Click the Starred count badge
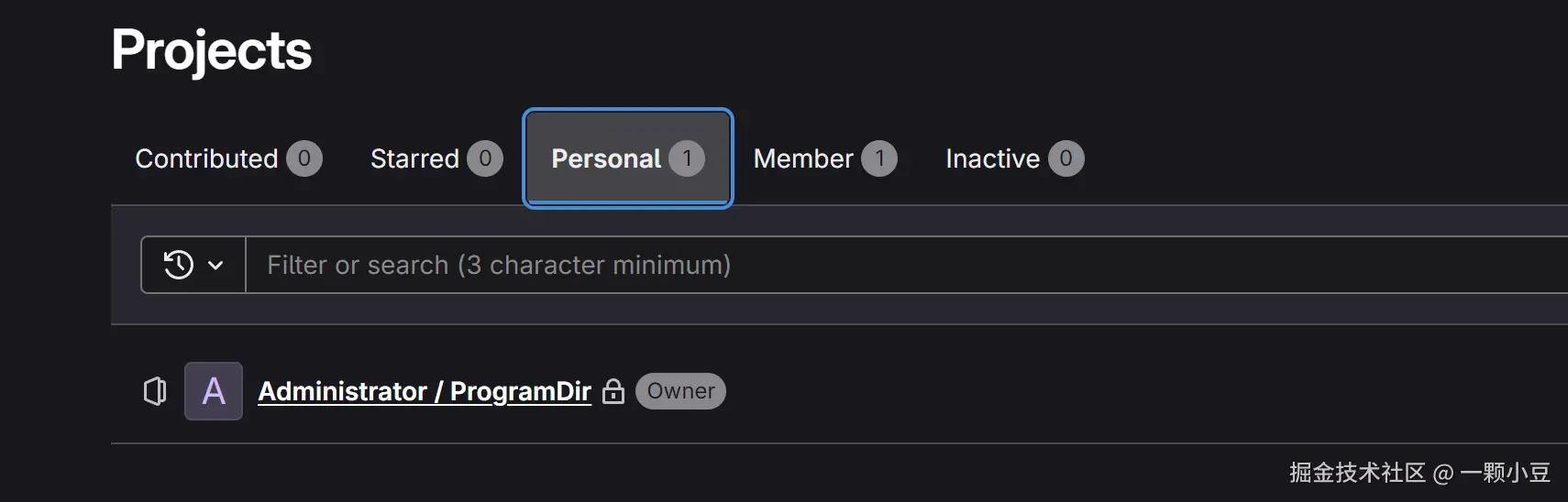 485,158
